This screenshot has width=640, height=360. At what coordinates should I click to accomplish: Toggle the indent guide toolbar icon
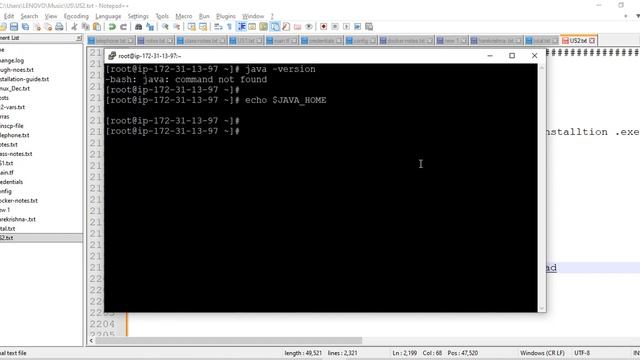(x=241, y=27)
